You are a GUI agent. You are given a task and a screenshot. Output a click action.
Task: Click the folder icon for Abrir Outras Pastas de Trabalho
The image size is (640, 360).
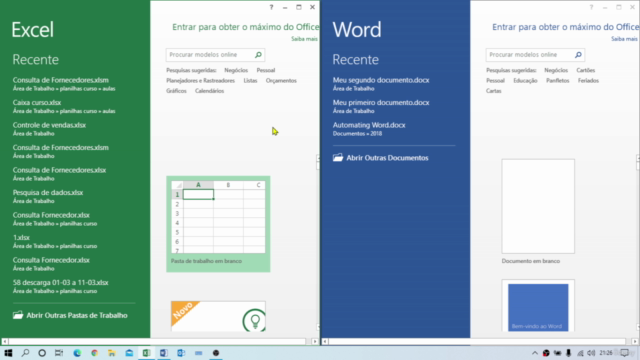[18, 315]
